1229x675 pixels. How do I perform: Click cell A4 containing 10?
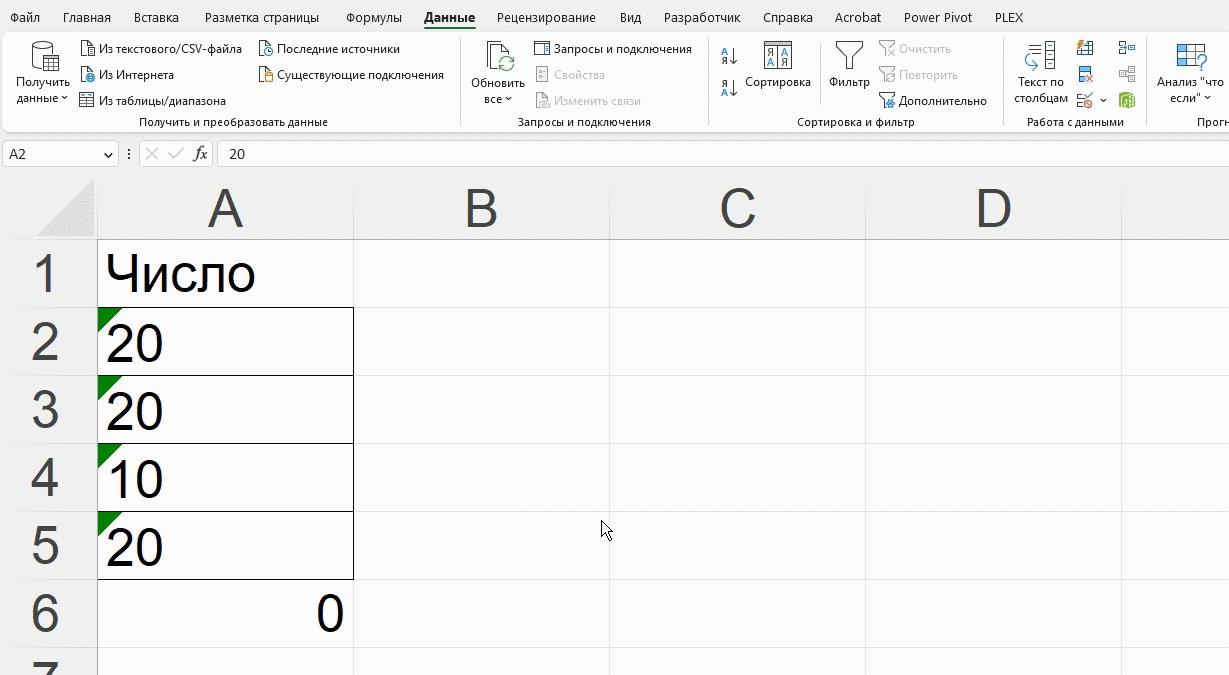(225, 477)
